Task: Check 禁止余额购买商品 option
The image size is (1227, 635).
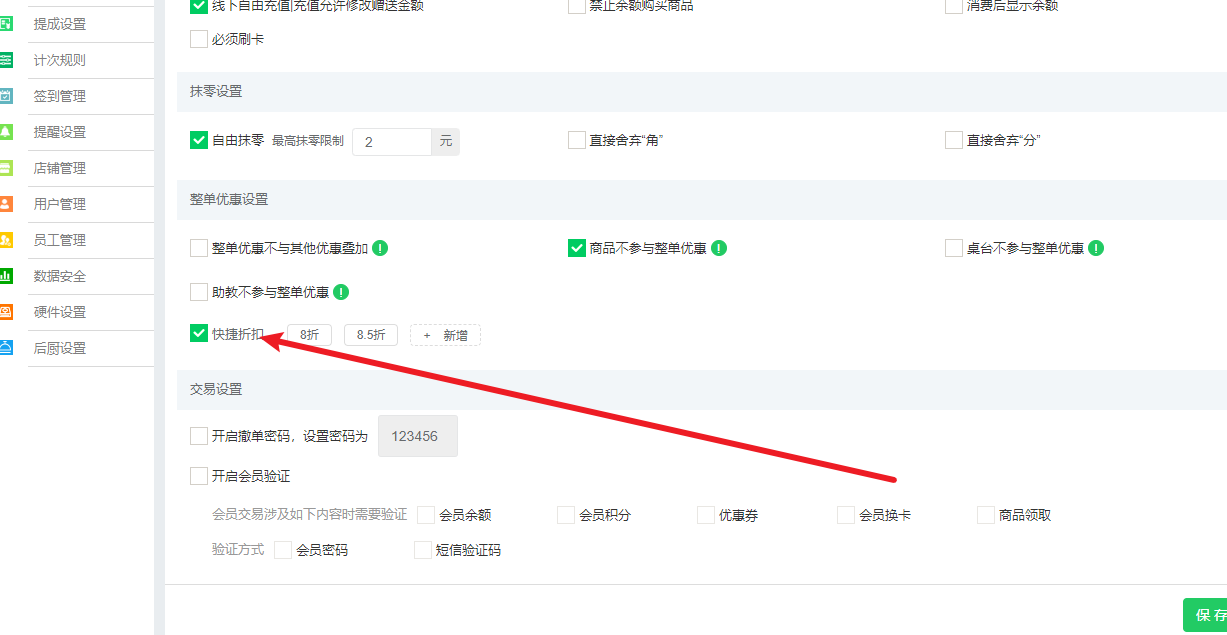Action: click(575, 6)
